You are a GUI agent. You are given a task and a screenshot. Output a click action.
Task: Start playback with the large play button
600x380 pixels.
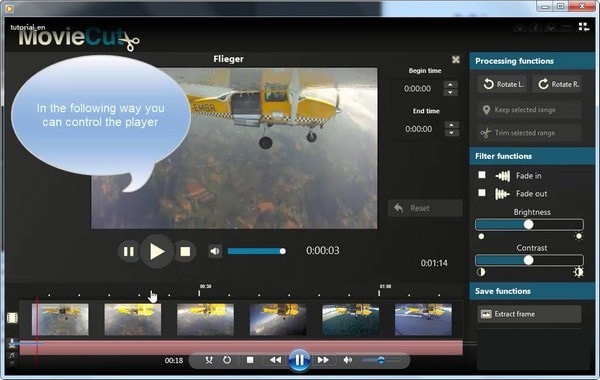[x=157, y=251]
